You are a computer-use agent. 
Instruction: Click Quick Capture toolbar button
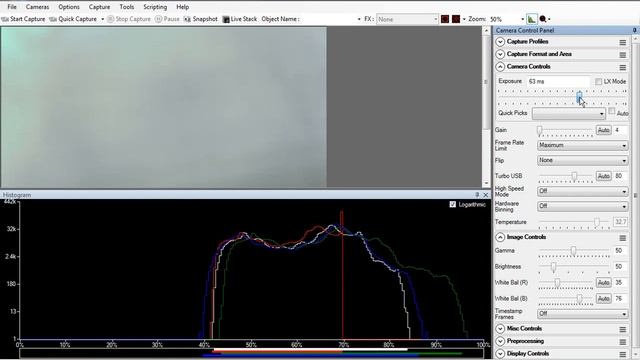73,19
